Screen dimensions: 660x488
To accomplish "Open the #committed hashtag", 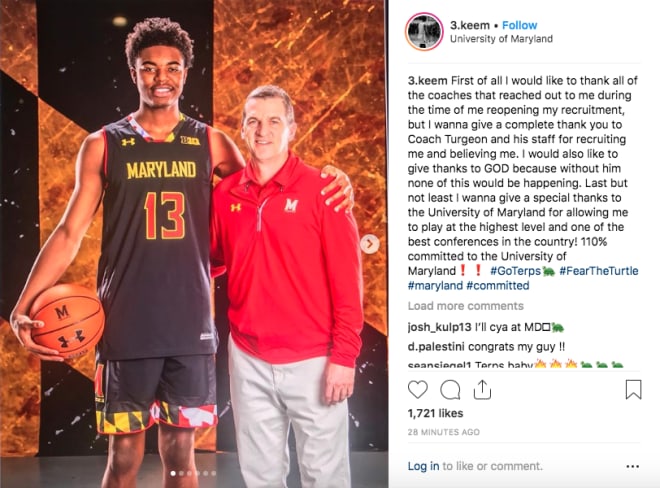I will coord(498,285).
